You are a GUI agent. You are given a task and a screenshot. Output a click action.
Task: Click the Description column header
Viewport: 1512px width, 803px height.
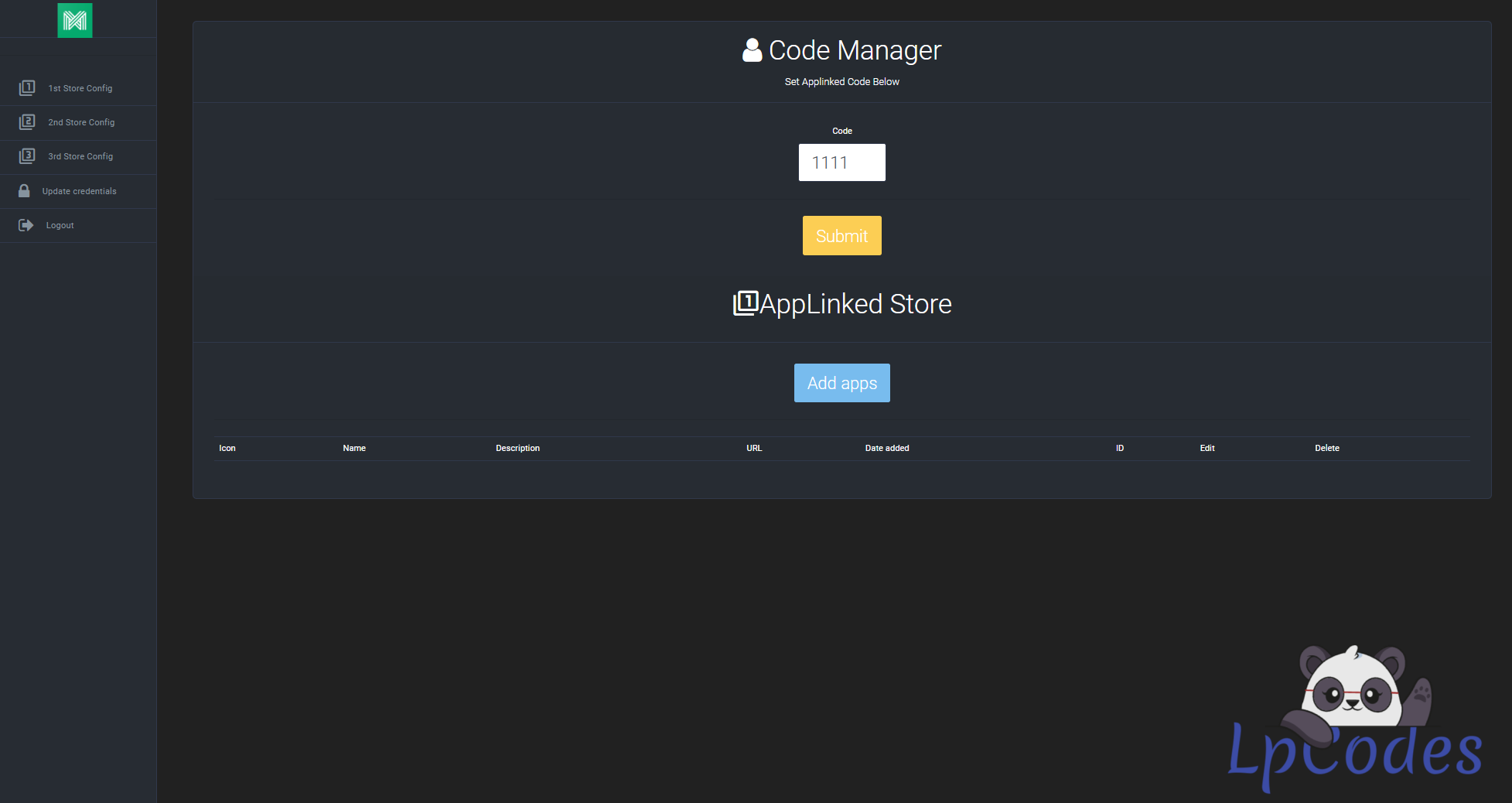coord(517,449)
